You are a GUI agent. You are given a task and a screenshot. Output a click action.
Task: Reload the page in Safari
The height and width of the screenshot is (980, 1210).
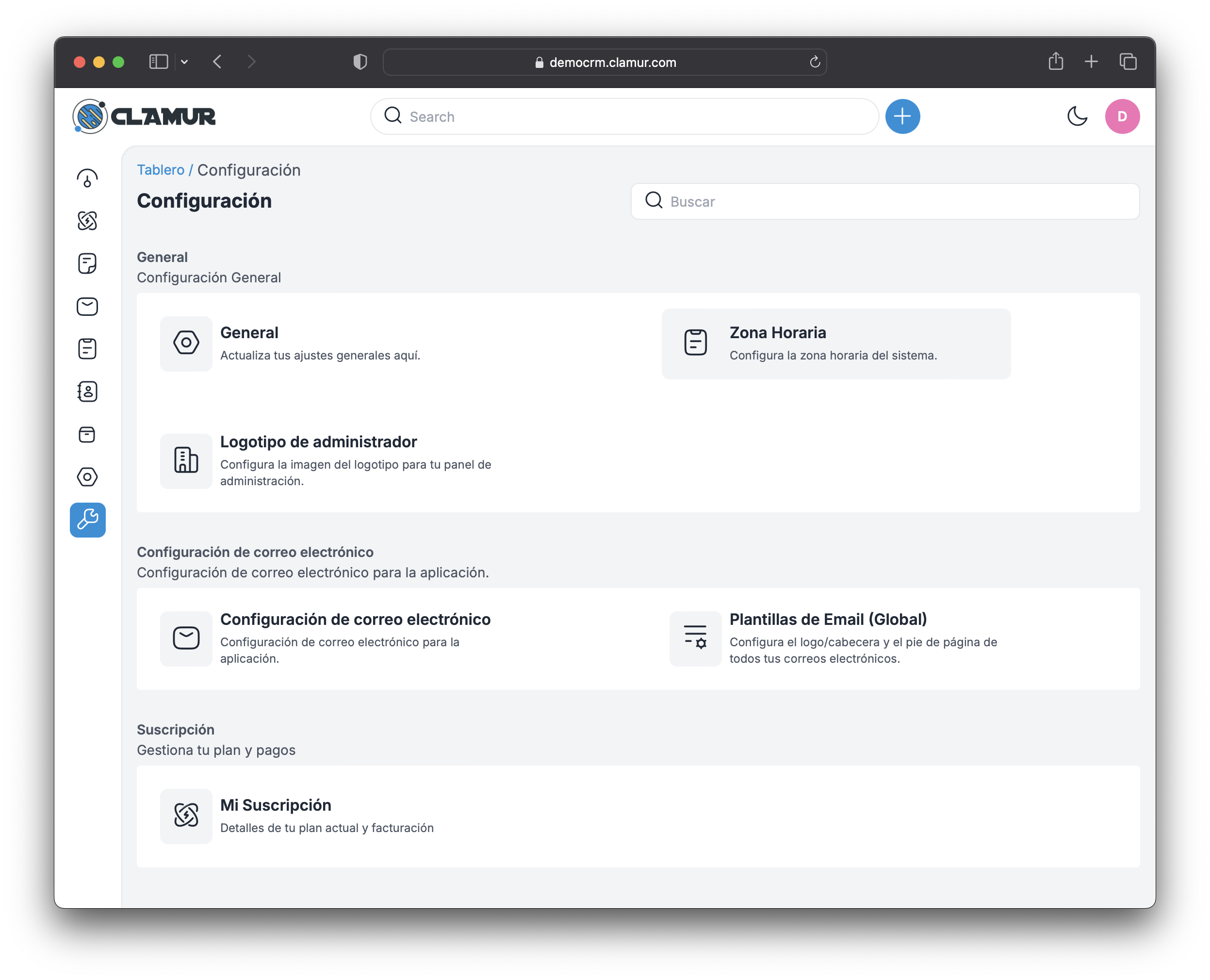tap(814, 62)
